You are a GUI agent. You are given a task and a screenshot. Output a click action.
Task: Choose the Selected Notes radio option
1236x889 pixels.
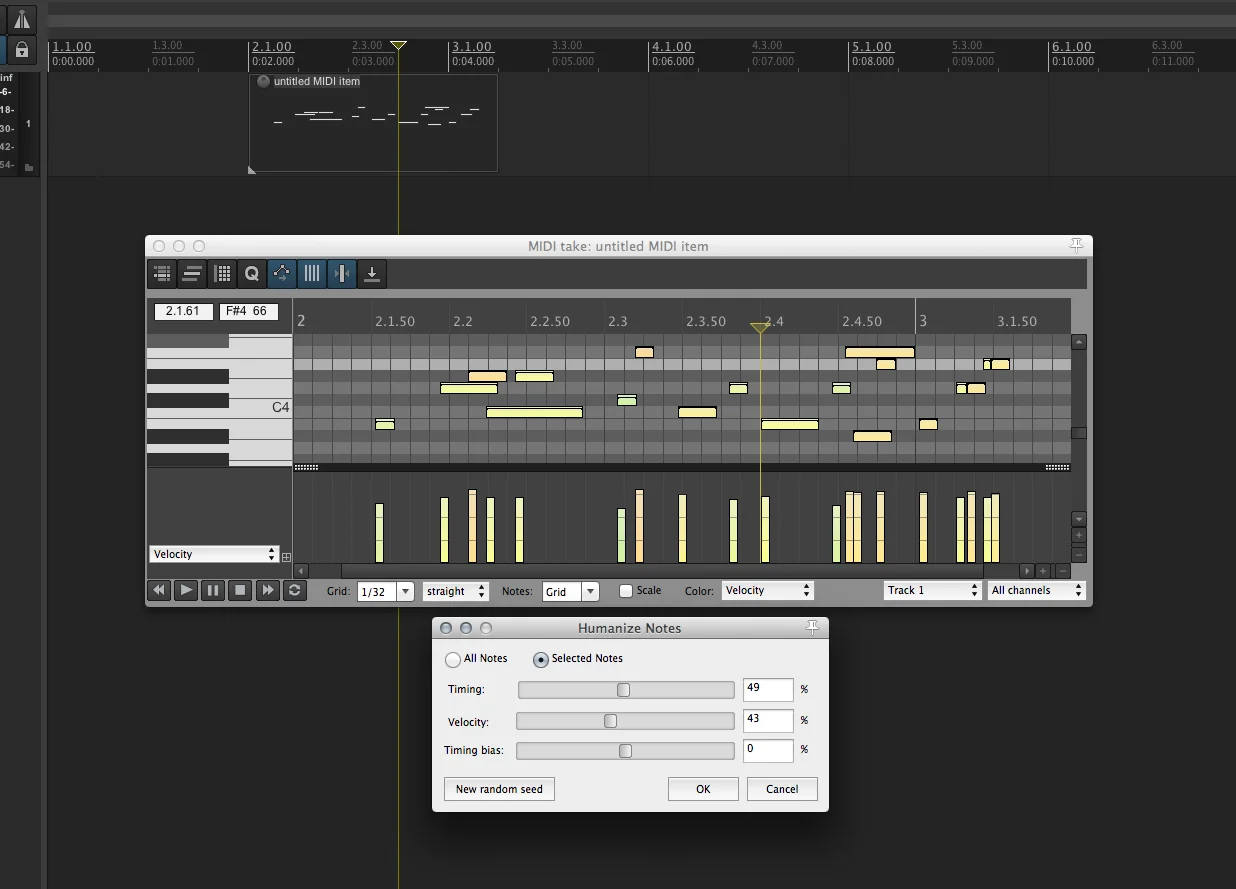pos(541,660)
